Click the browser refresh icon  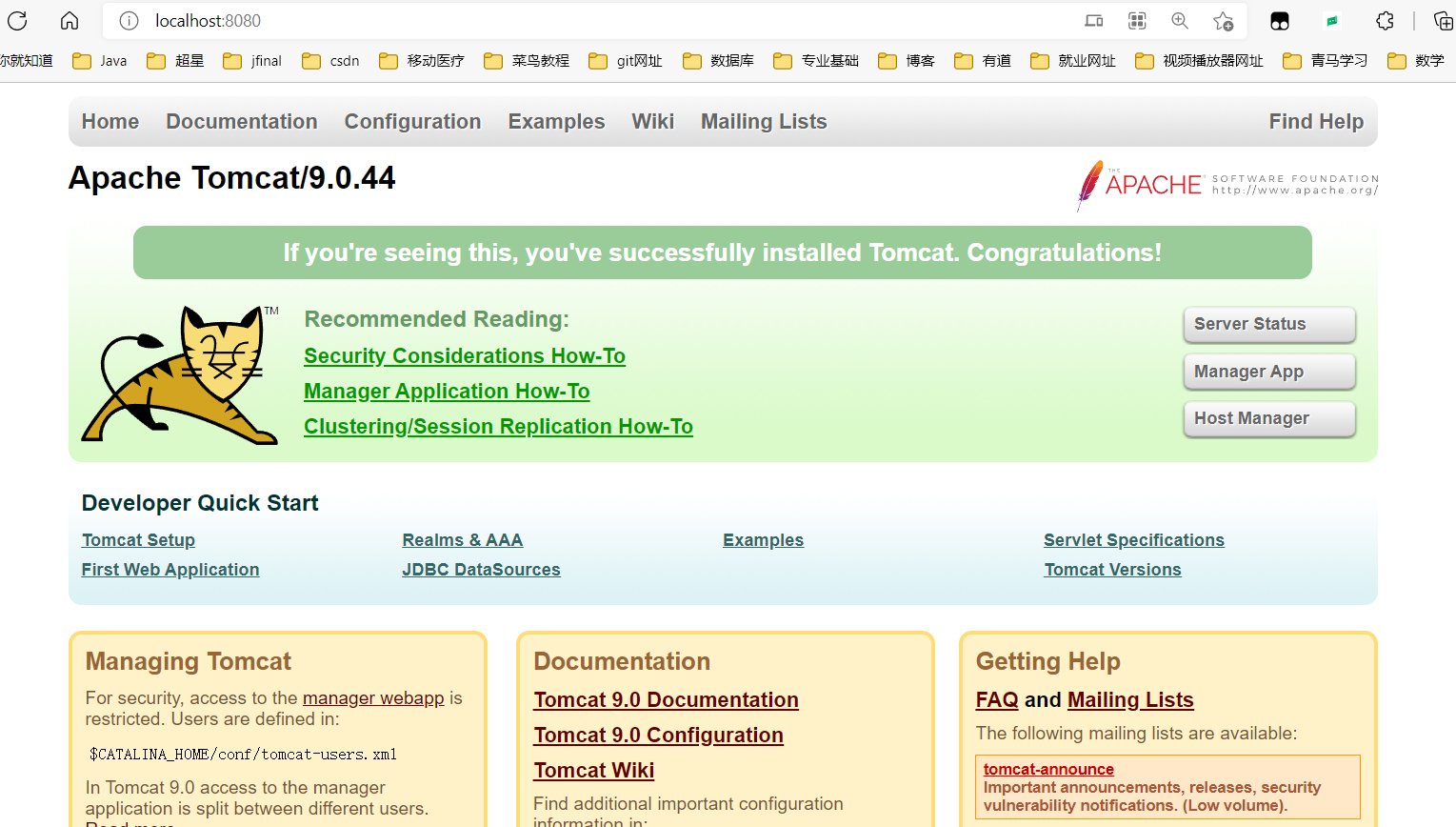[17, 20]
